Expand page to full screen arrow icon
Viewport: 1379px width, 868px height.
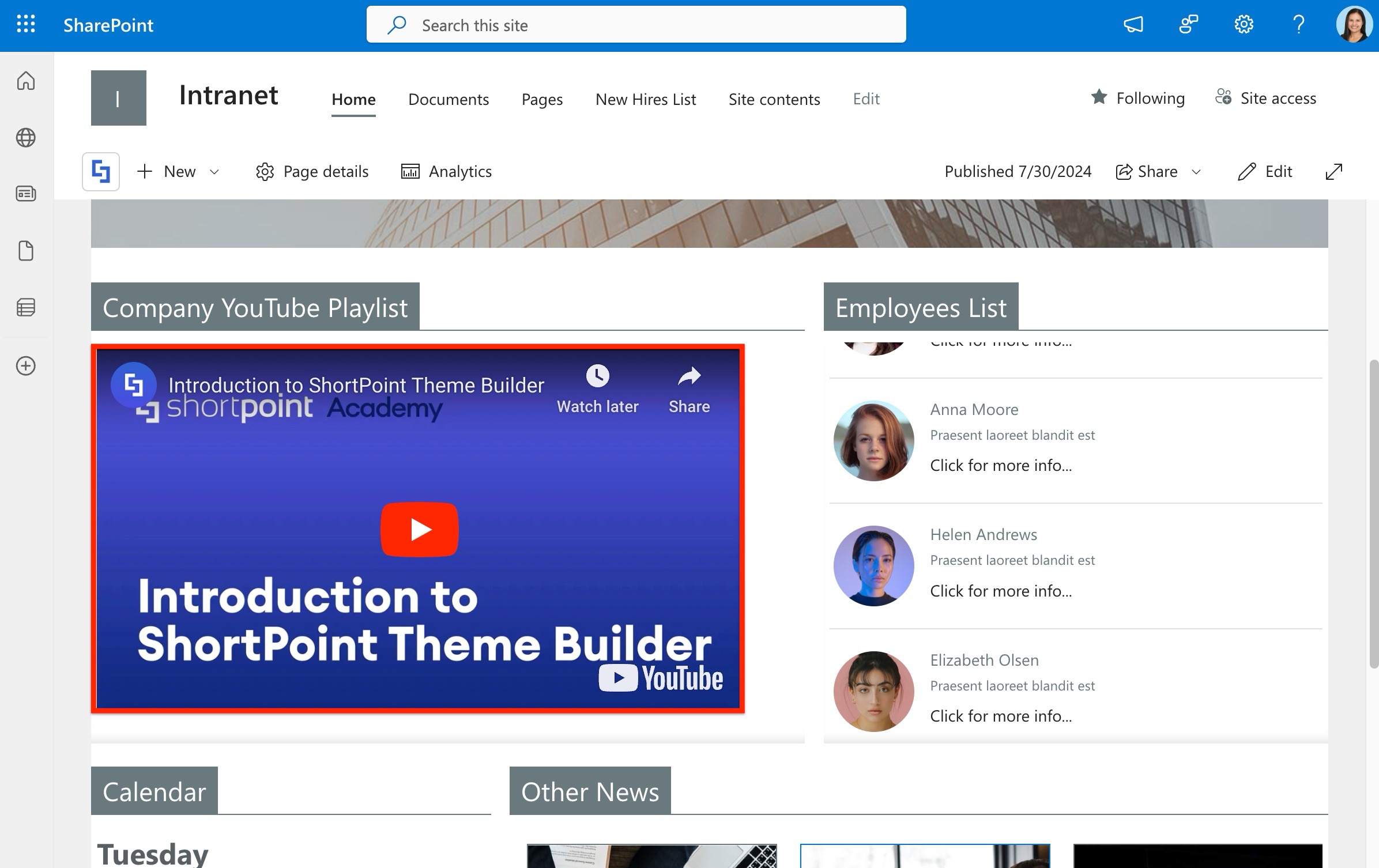click(1333, 172)
